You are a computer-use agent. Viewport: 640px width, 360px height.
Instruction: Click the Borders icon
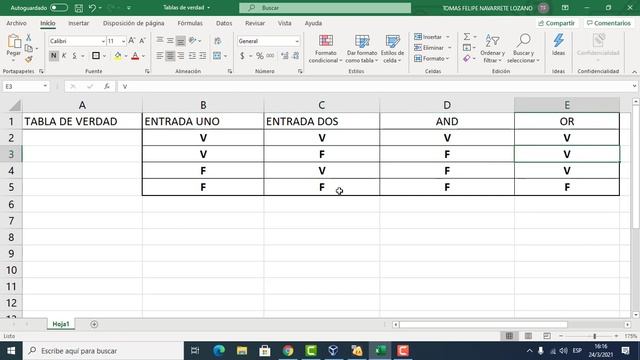[96, 56]
